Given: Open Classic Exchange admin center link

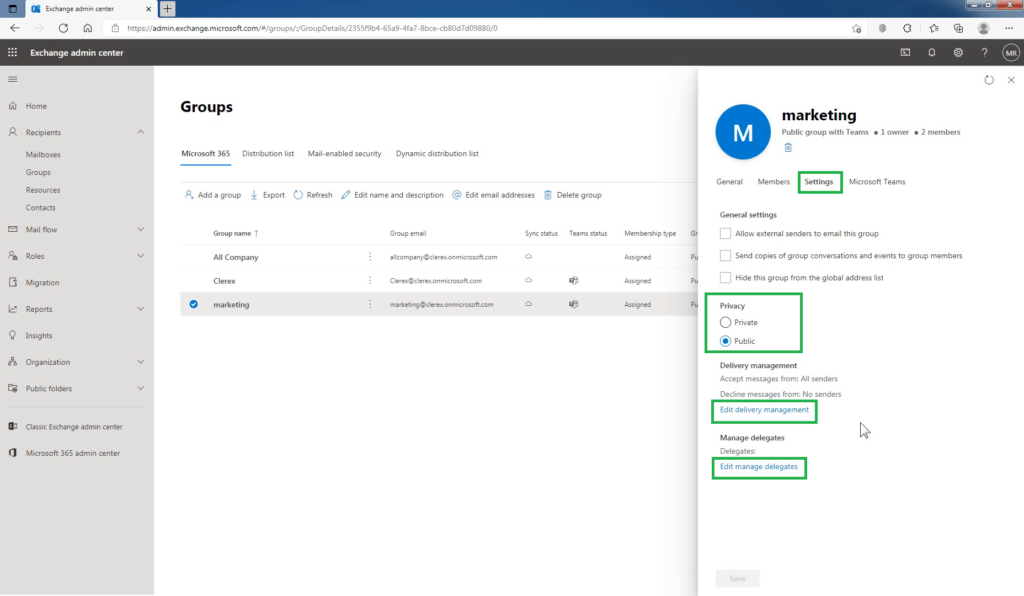Looking at the screenshot, I should tap(74, 426).
